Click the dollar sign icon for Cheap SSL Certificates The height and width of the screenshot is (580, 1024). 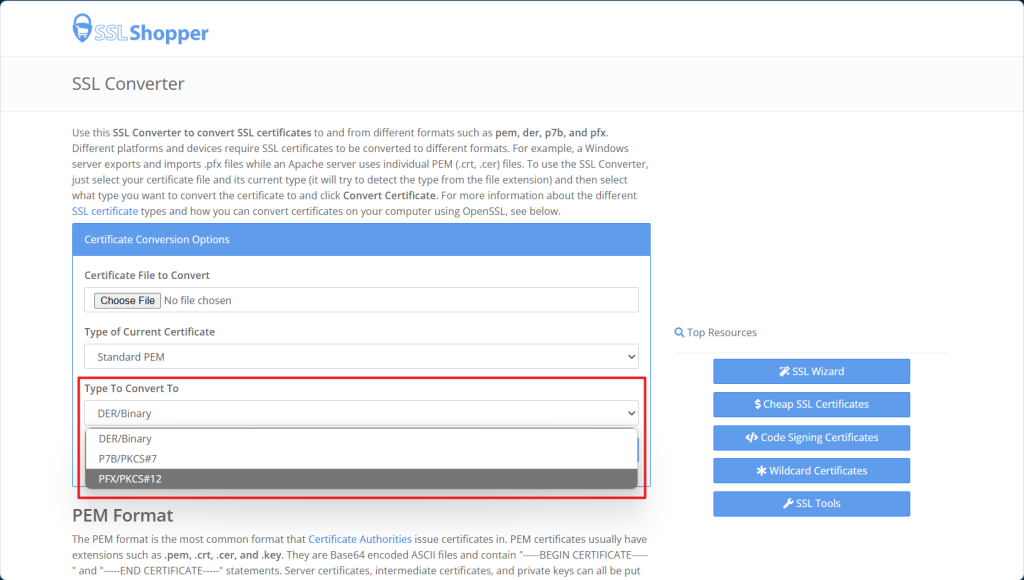[x=758, y=404]
